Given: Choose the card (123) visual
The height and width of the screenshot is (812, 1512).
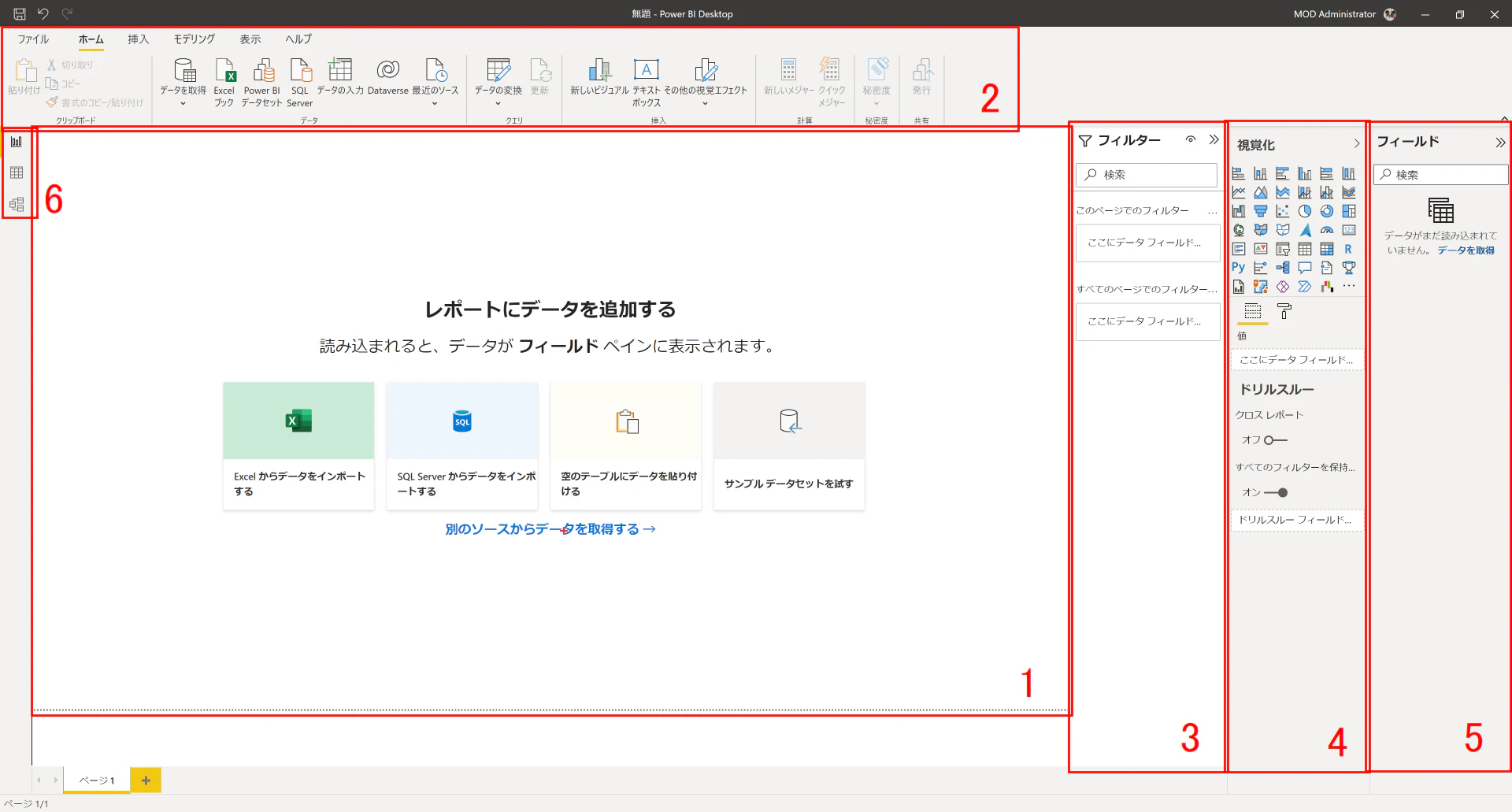Looking at the screenshot, I should pos(1349,230).
